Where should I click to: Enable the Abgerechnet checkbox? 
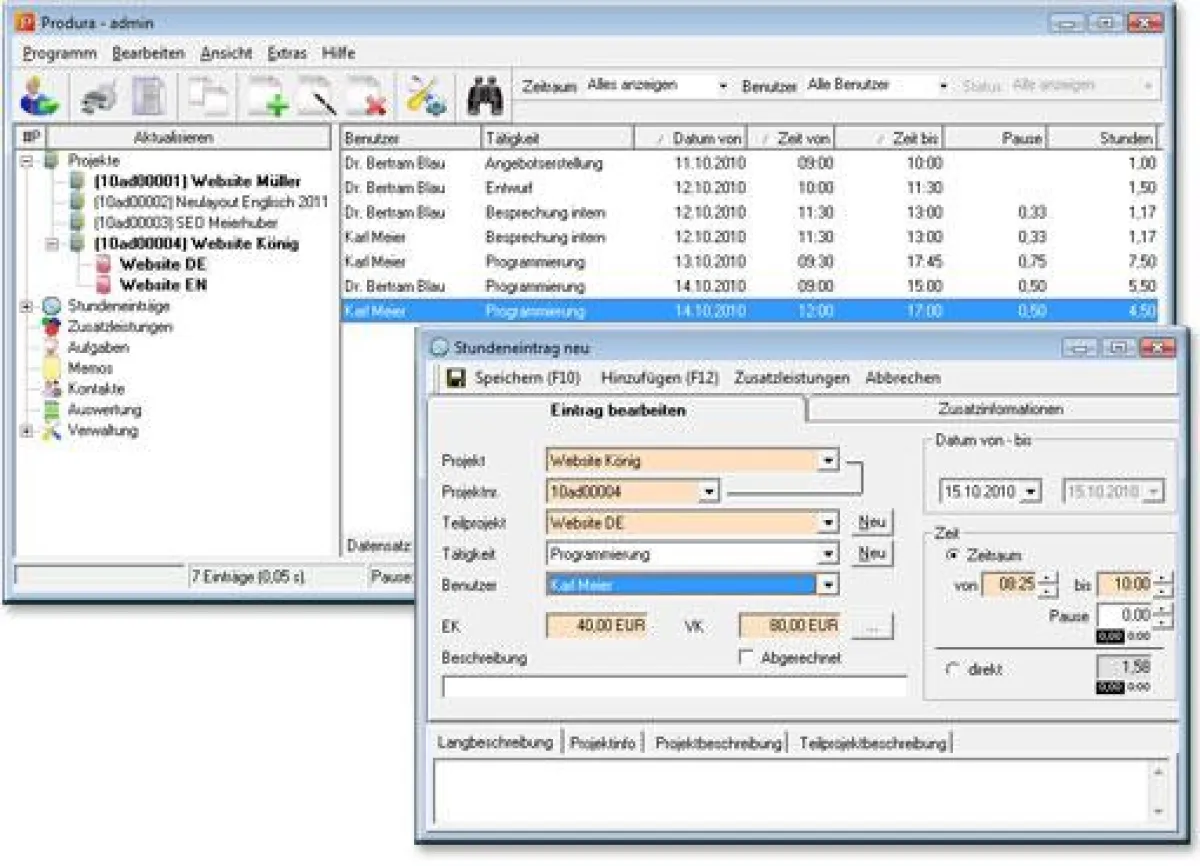click(744, 657)
